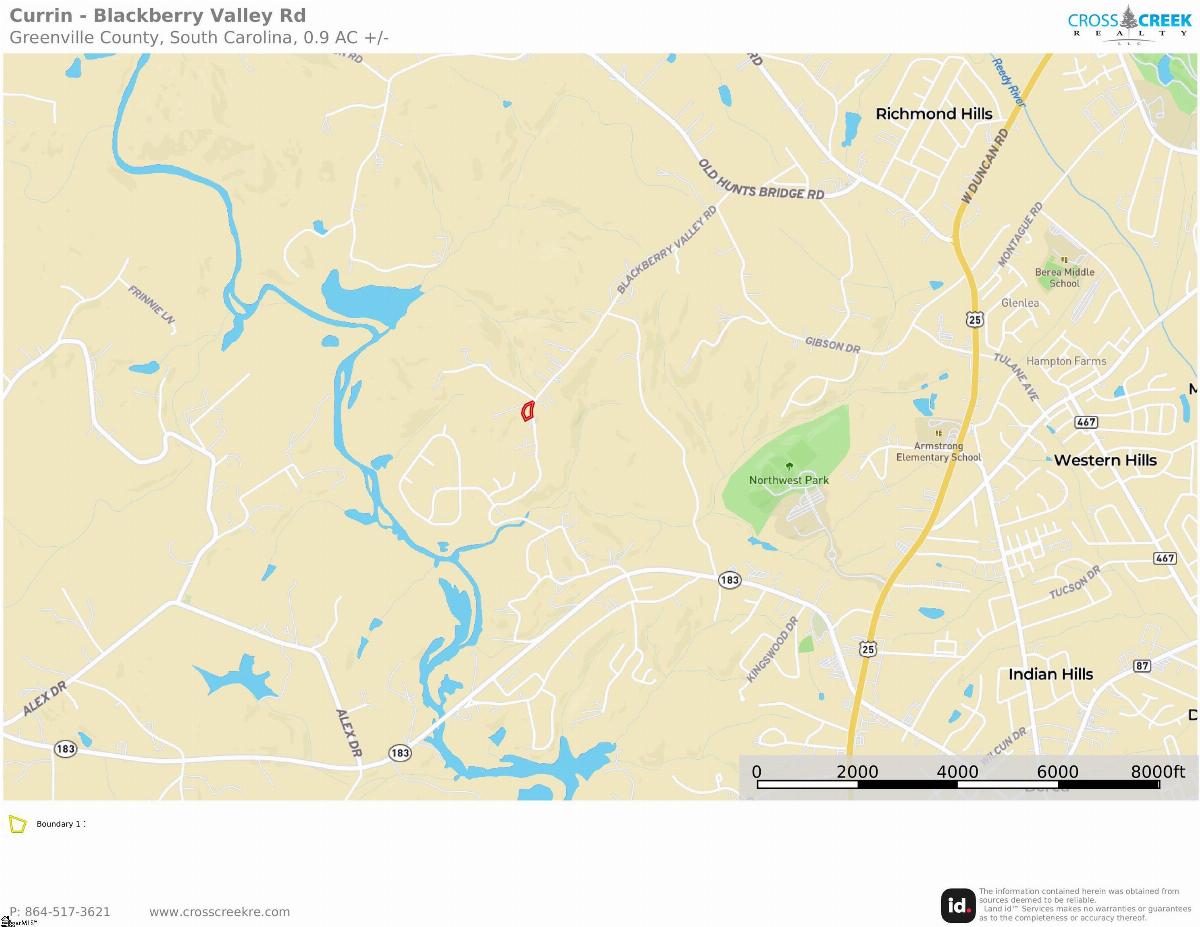Click the Northwest Park tree icon
The height and width of the screenshot is (927, 1200).
click(x=789, y=467)
